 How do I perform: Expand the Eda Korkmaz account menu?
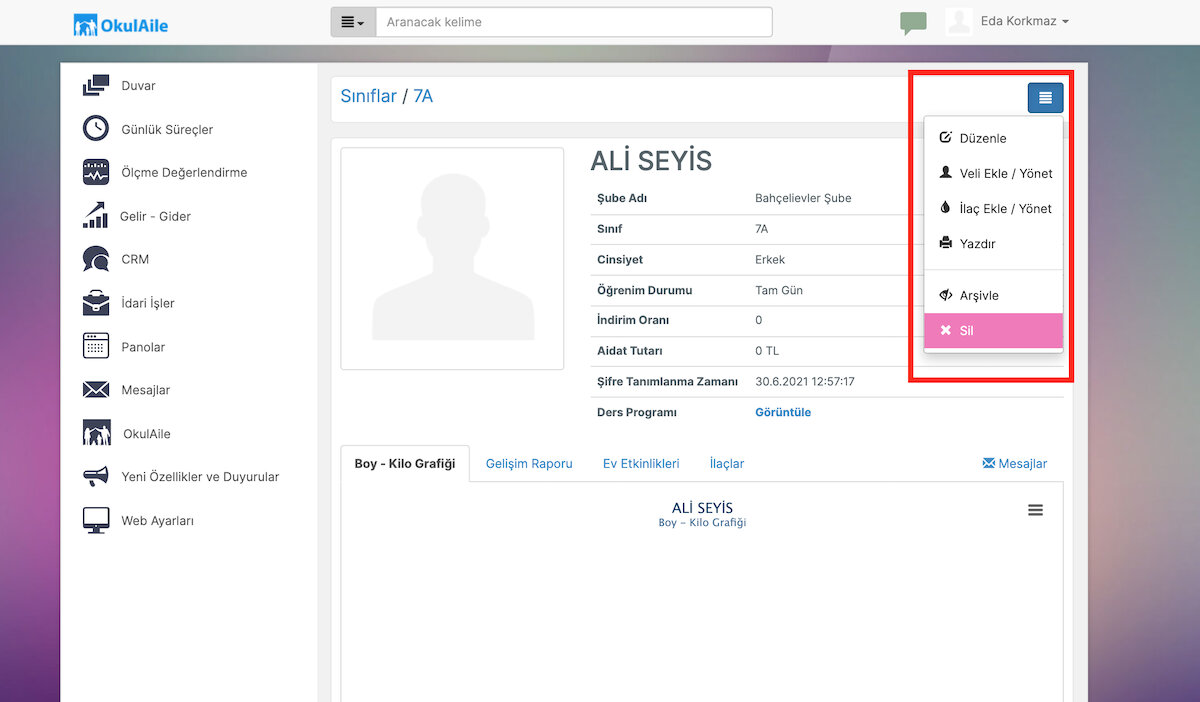pyautogui.click(x=1025, y=22)
